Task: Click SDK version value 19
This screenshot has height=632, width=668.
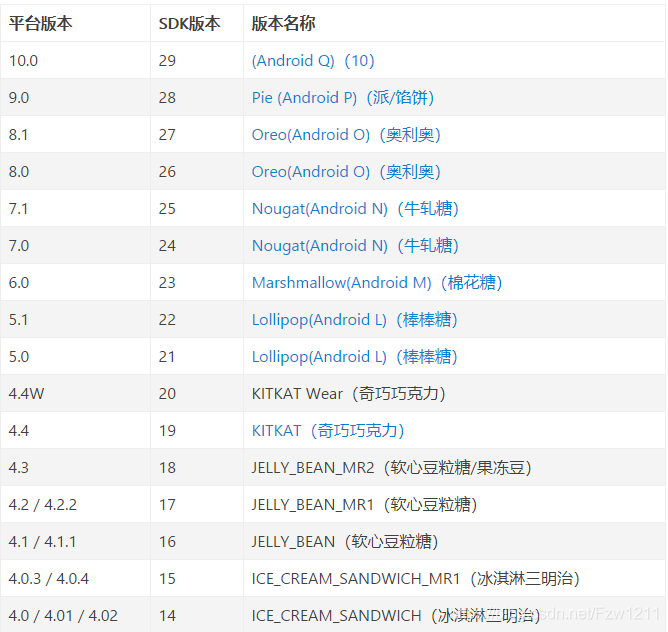Action: (167, 431)
